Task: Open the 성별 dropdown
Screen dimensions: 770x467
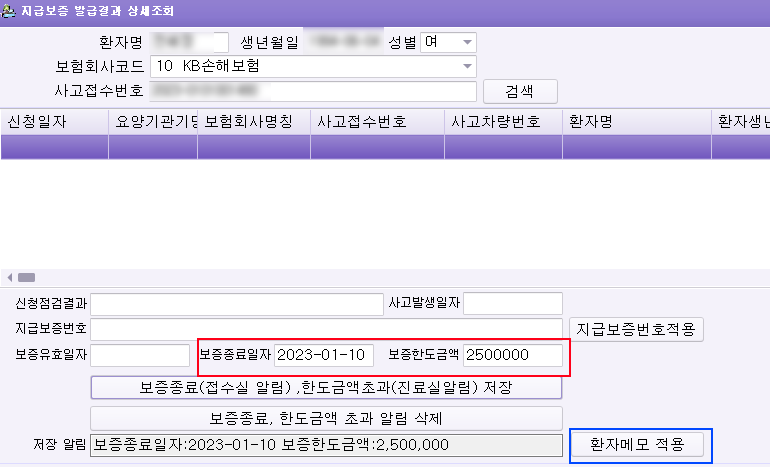Action: tap(467, 42)
